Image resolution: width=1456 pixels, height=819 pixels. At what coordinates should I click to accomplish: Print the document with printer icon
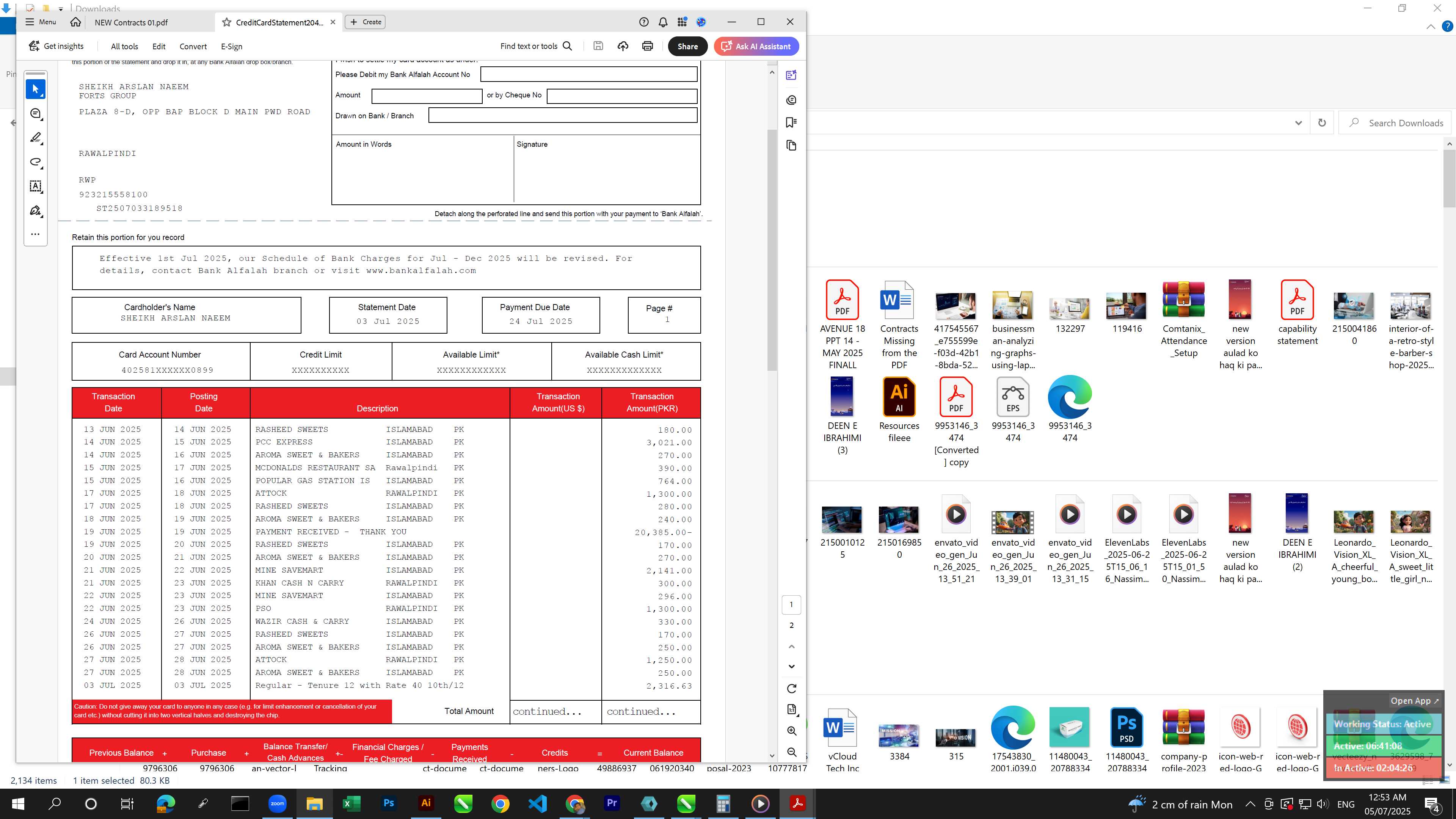(x=648, y=46)
